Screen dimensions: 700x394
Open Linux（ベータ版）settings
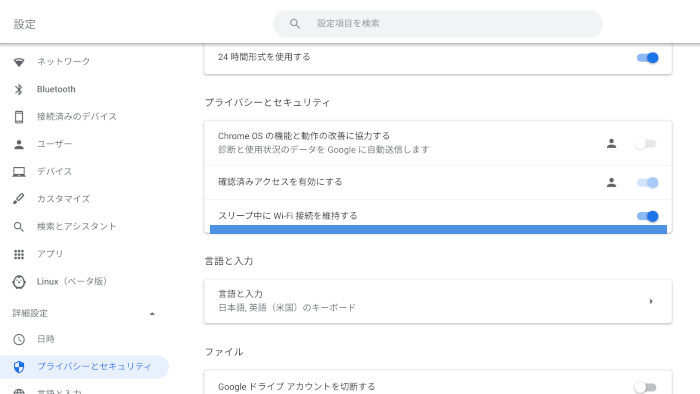click(72, 282)
